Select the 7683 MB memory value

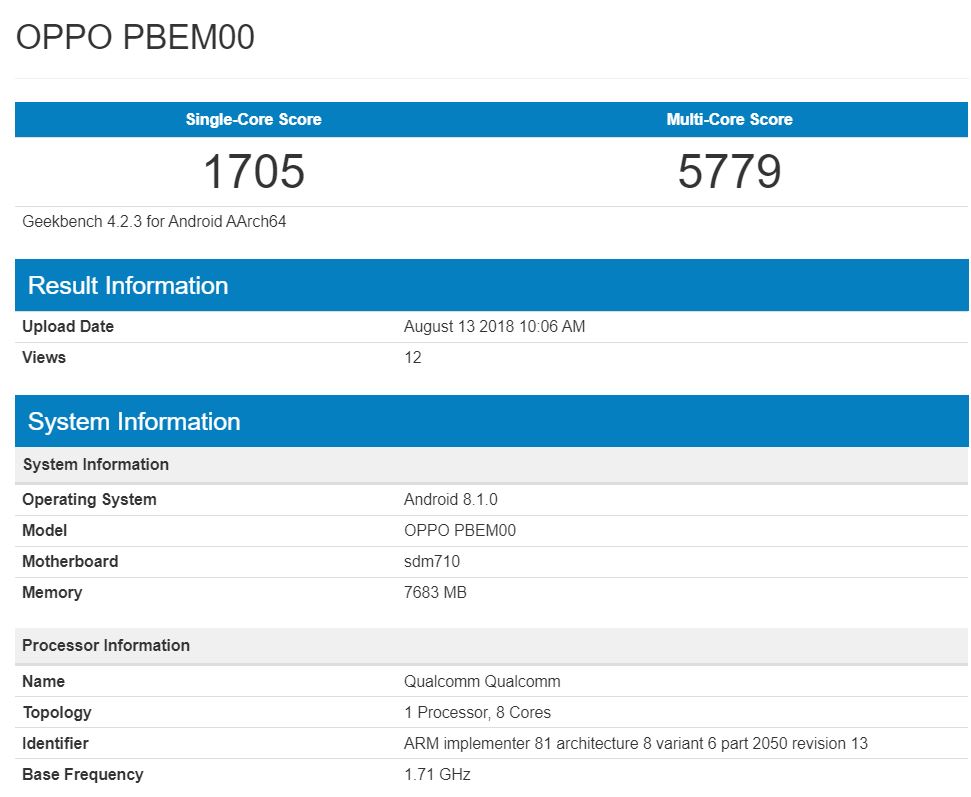click(435, 592)
